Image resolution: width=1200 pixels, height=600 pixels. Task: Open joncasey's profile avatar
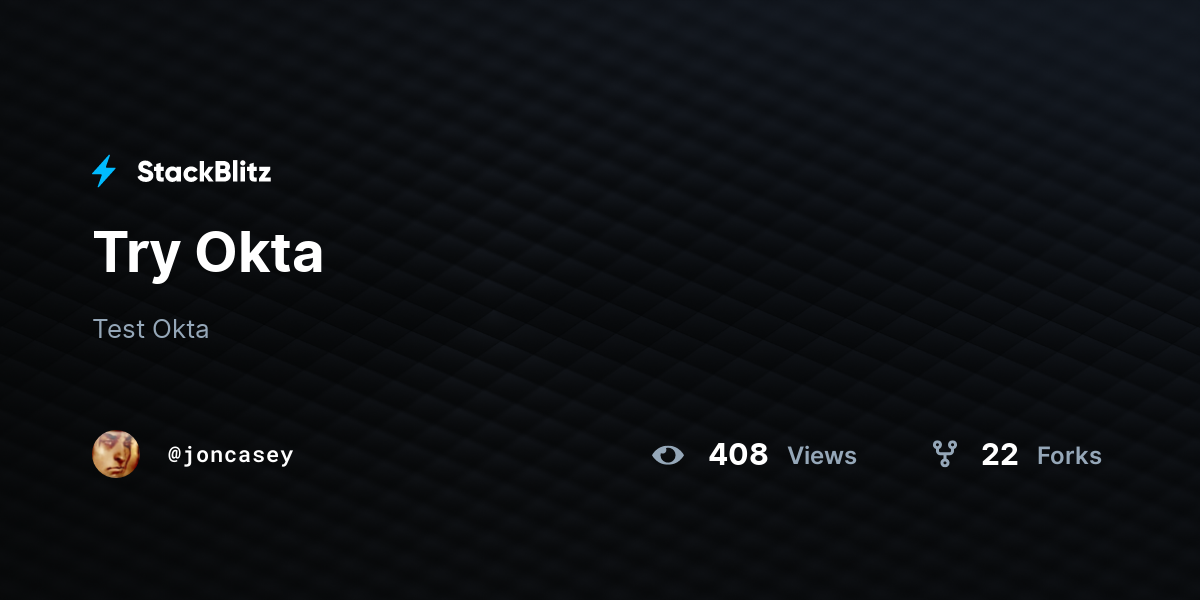pos(116,454)
